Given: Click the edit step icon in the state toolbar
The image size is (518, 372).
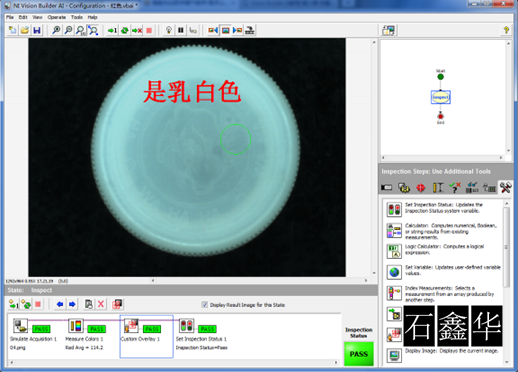Looking at the screenshot, I should point(88,304).
